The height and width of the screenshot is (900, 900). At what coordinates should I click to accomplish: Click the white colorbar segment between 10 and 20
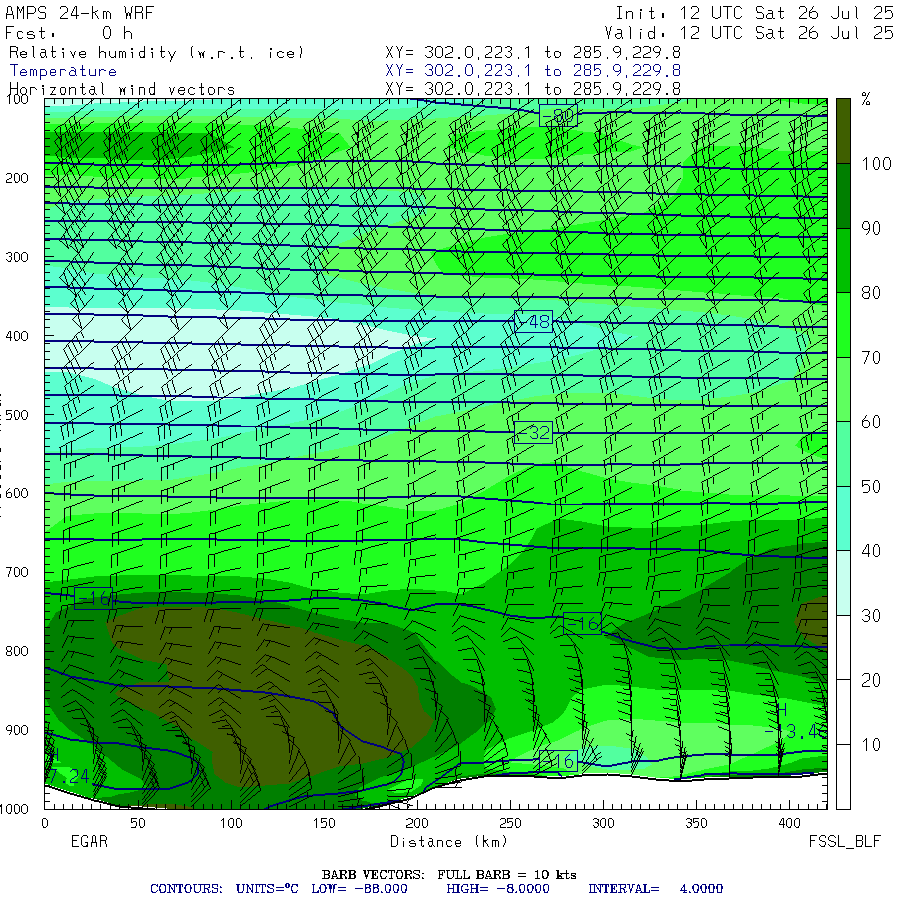click(x=843, y=712)
